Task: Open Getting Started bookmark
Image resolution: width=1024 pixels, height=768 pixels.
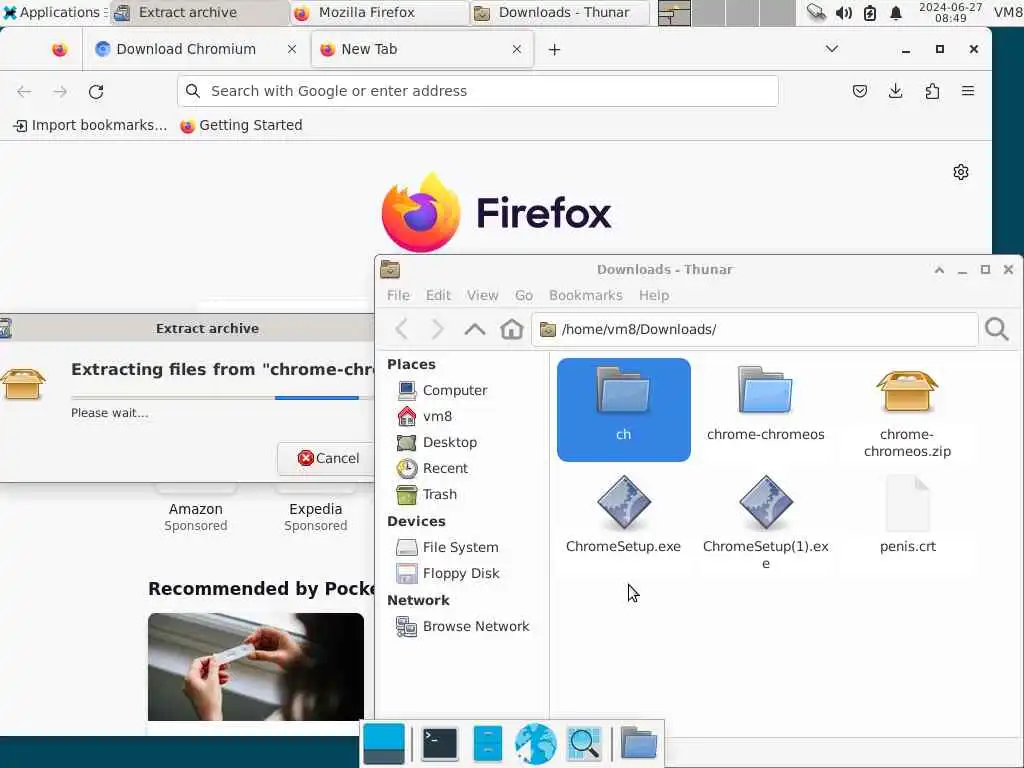Action: pyautogui.click(x=241, y=125)
